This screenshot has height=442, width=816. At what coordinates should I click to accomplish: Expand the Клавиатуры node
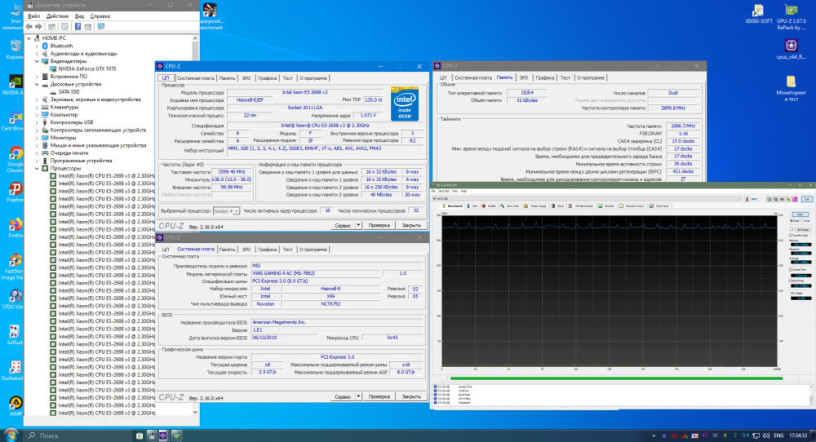point(37,107)
